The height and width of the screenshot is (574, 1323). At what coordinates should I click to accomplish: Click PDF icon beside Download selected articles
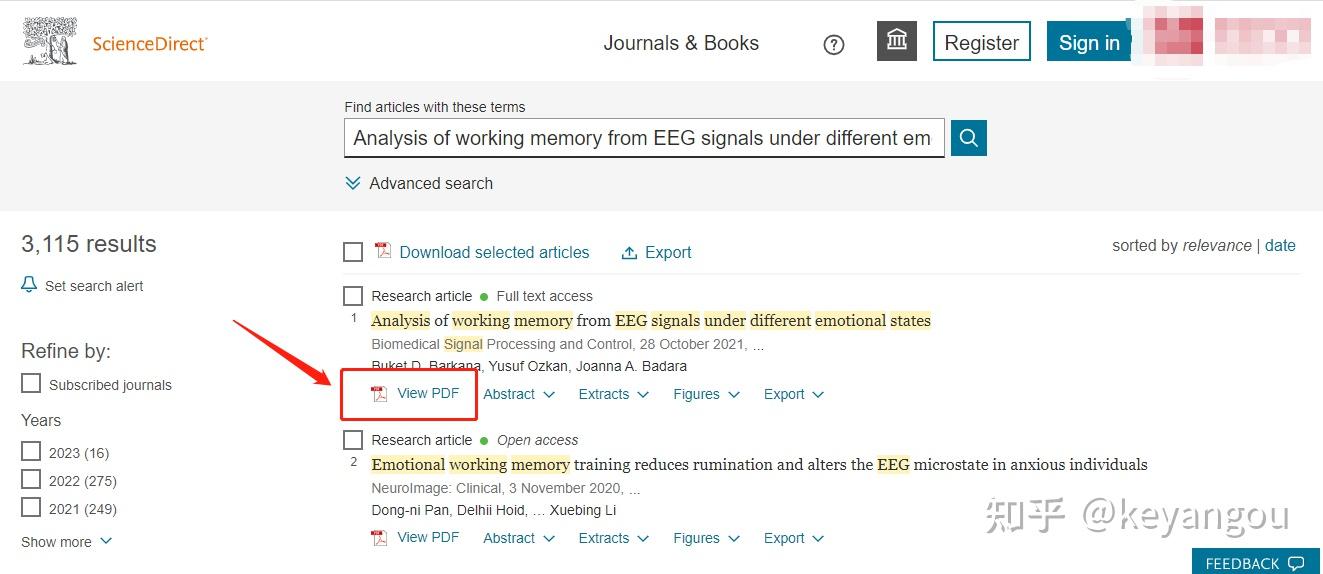click(382, 251)
